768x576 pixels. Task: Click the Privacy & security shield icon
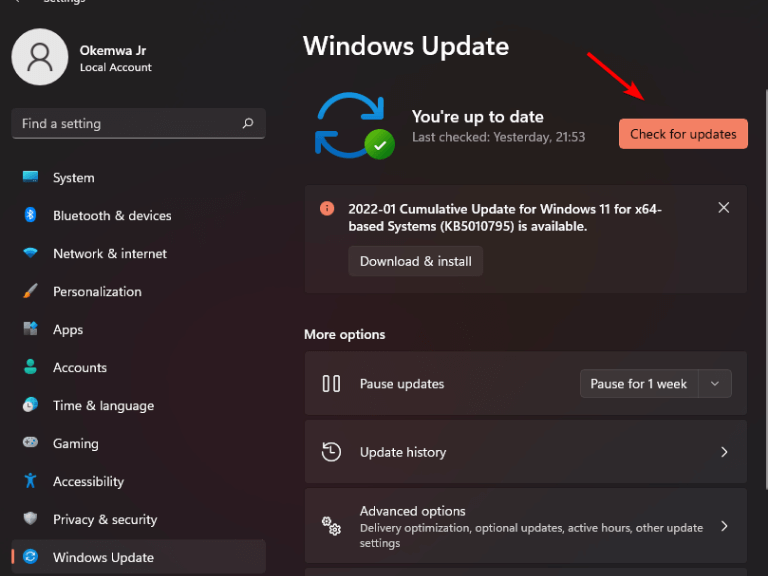[x=30, y=518]
